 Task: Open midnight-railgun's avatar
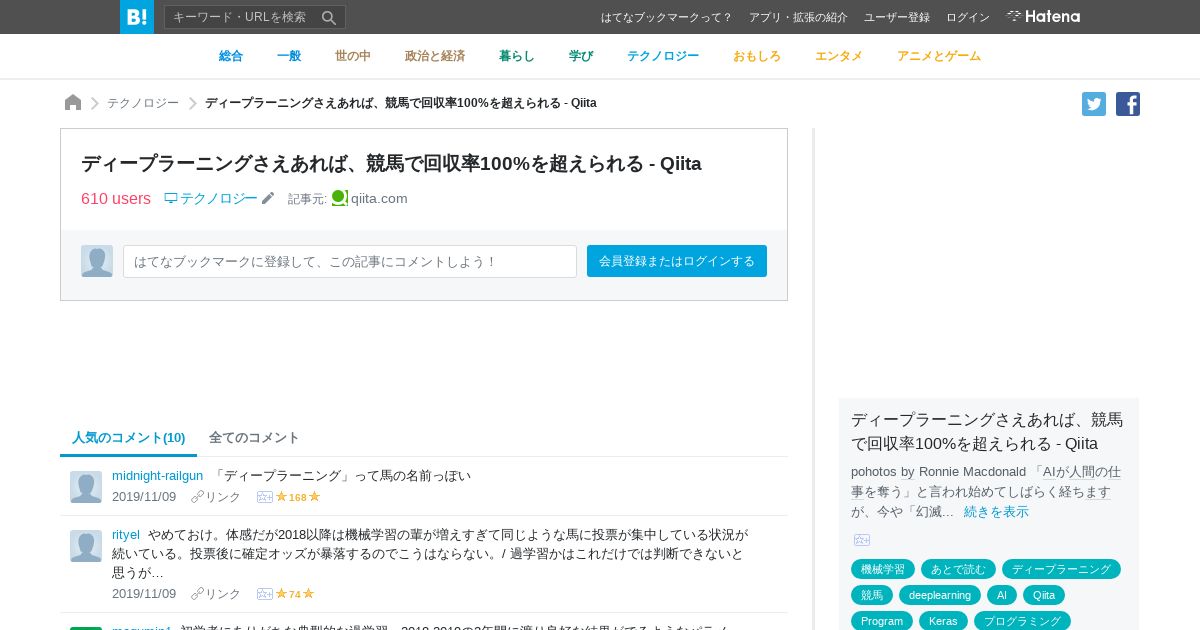86,487
